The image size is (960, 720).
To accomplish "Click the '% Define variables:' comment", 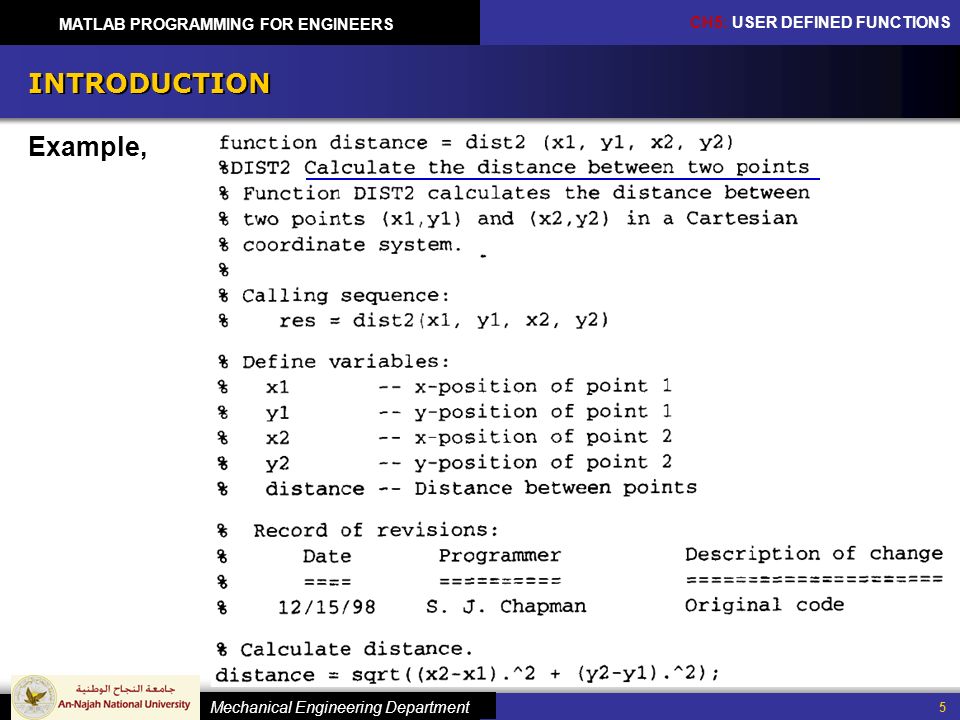I will [x=334, y=362].
